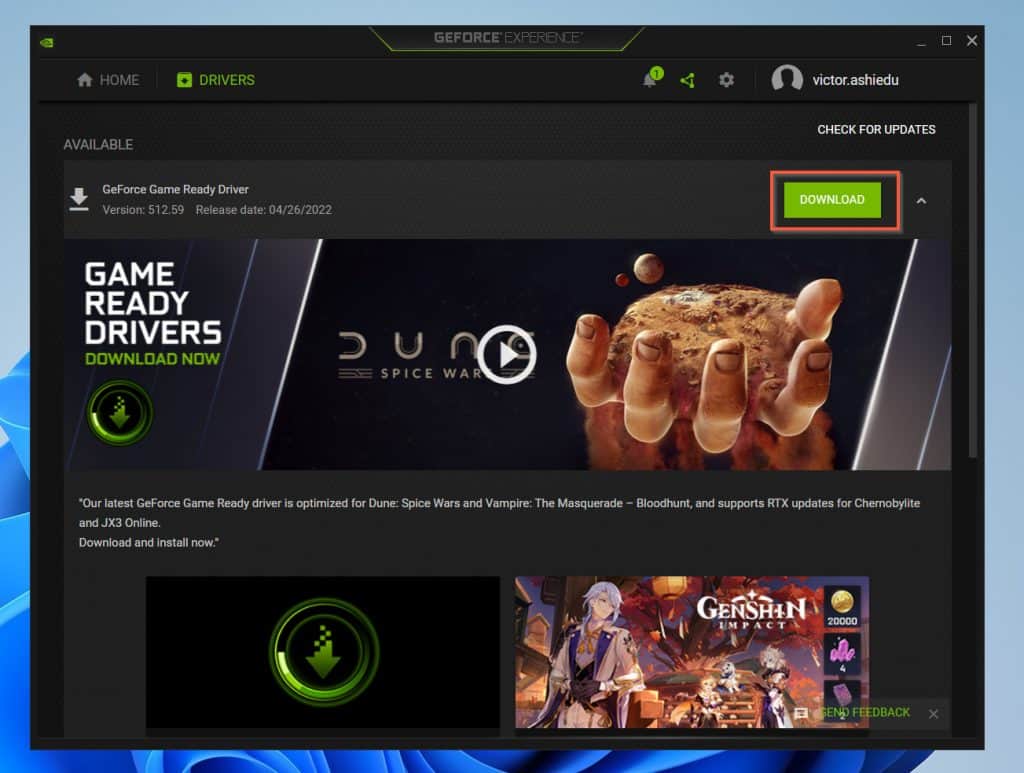This screenshot has height=773, width=1024.
Task: Click the DOWNLOAD NOW banner text
Action: [152, 358]
